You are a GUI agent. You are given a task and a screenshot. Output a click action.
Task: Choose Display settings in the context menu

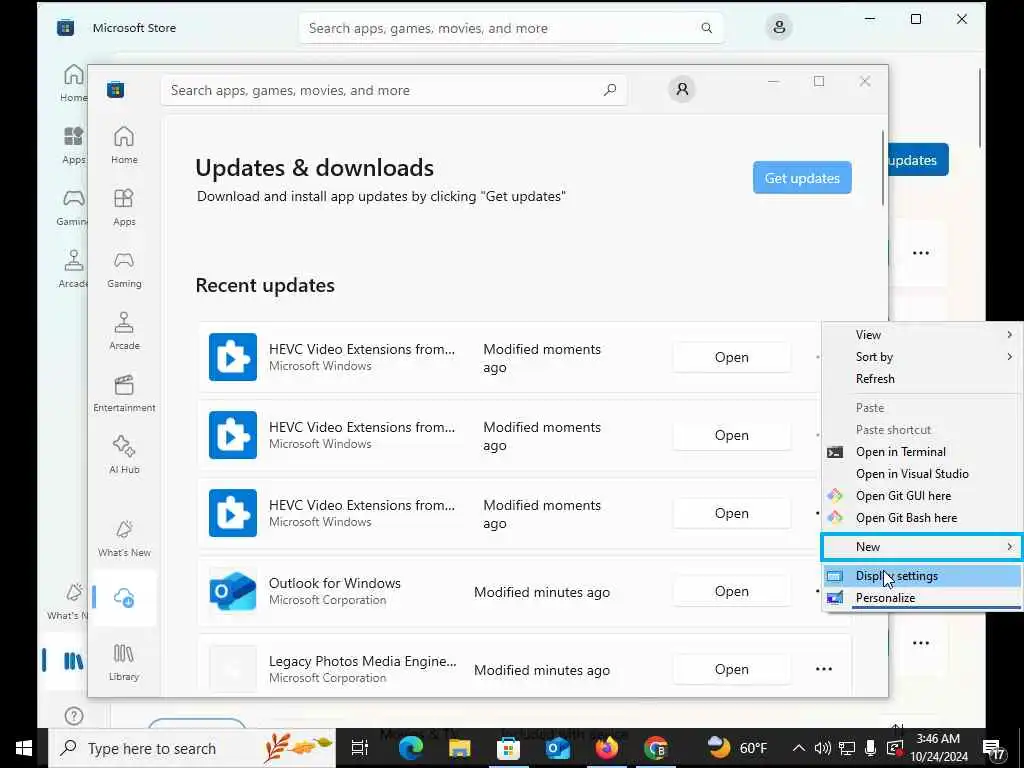point(921,576)
